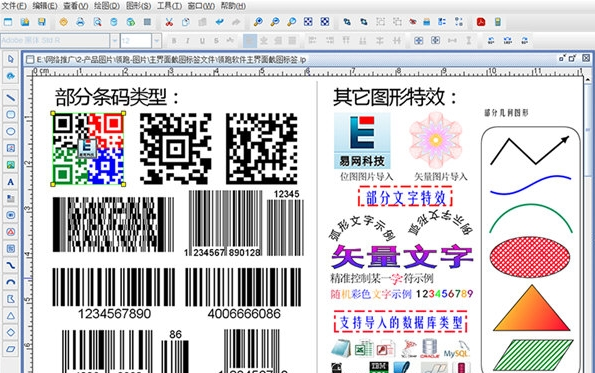595x373 pixels.
Task: Click the printer icon in toolbar
Action: point(80,22)
